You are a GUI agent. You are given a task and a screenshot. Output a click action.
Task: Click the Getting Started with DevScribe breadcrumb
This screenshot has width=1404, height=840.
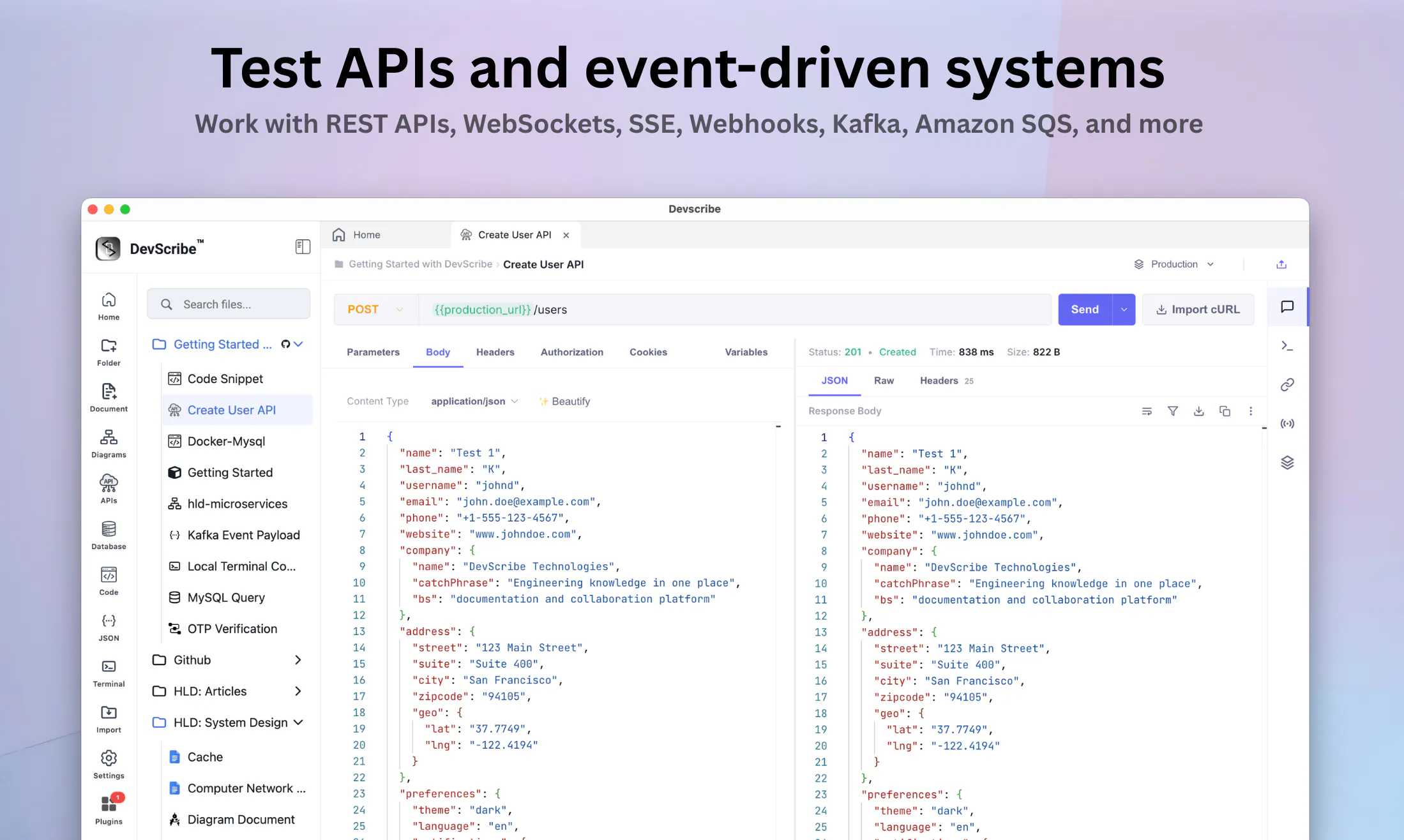click(420, 264)
